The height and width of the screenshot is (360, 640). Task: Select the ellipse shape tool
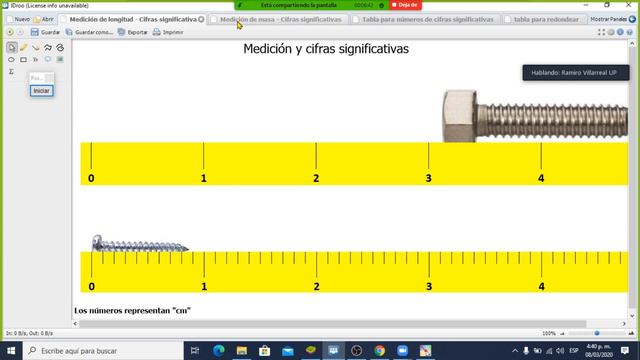point(11,60)
